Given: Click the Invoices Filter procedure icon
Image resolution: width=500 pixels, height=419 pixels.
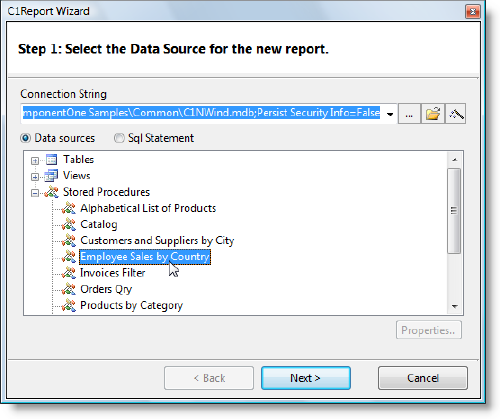Looking at the screenshot, I should [x=69, y=273].
